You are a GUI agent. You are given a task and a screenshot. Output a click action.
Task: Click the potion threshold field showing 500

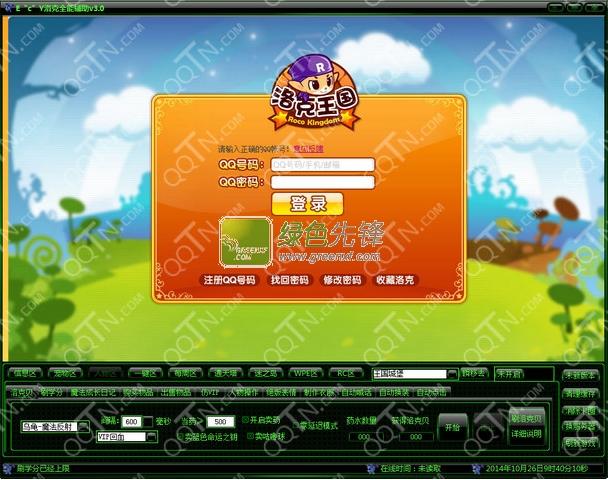click(x=220, y=421)
